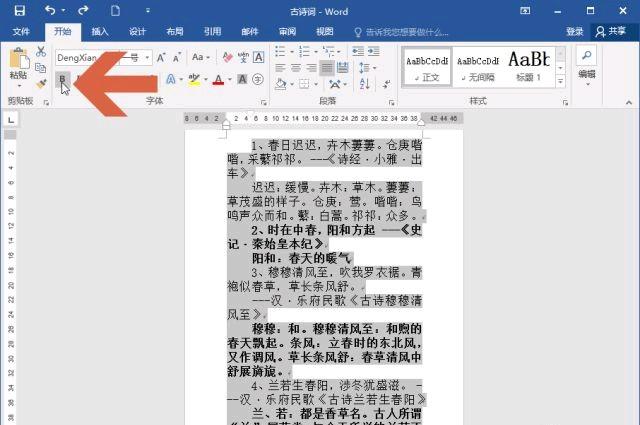640x425 pixels.
Task: Toggle justify alignment
Action: [x=327, y=68]
